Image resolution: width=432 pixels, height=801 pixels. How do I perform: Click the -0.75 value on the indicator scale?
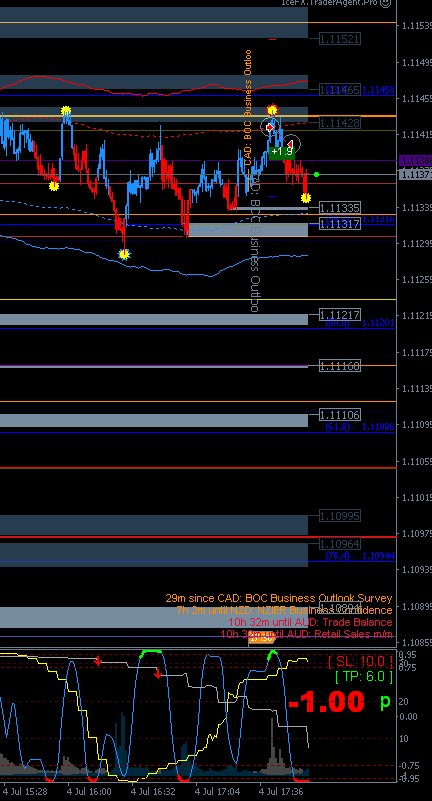click(409, 765)
